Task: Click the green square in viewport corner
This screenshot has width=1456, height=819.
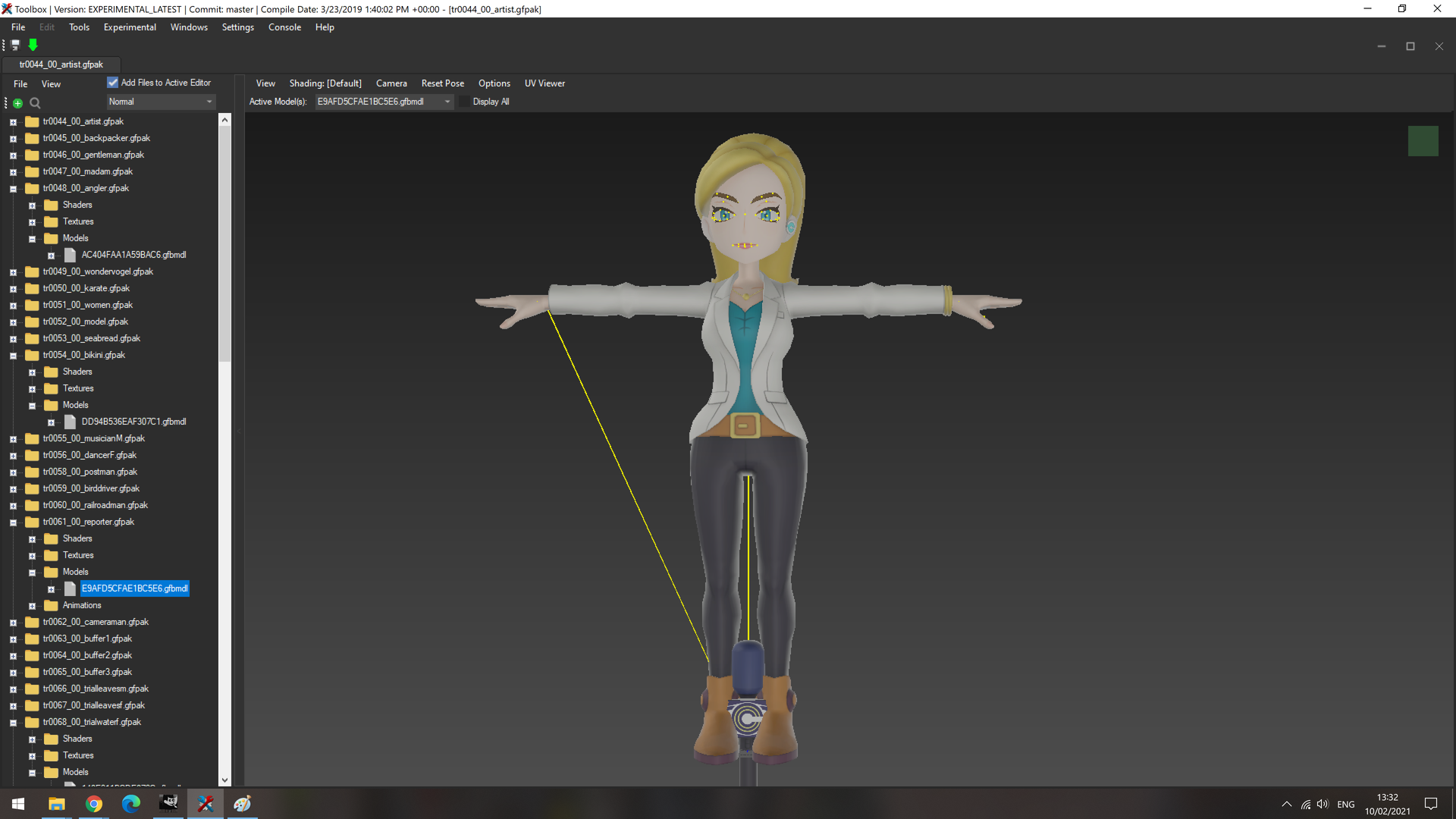Action: tap(1423, 141)
